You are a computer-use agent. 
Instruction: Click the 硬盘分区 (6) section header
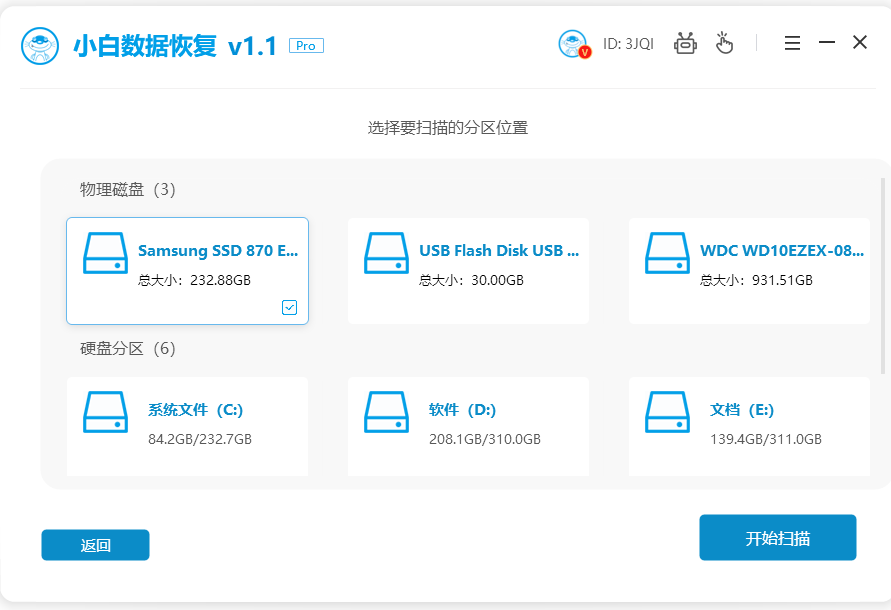point(128,349)
